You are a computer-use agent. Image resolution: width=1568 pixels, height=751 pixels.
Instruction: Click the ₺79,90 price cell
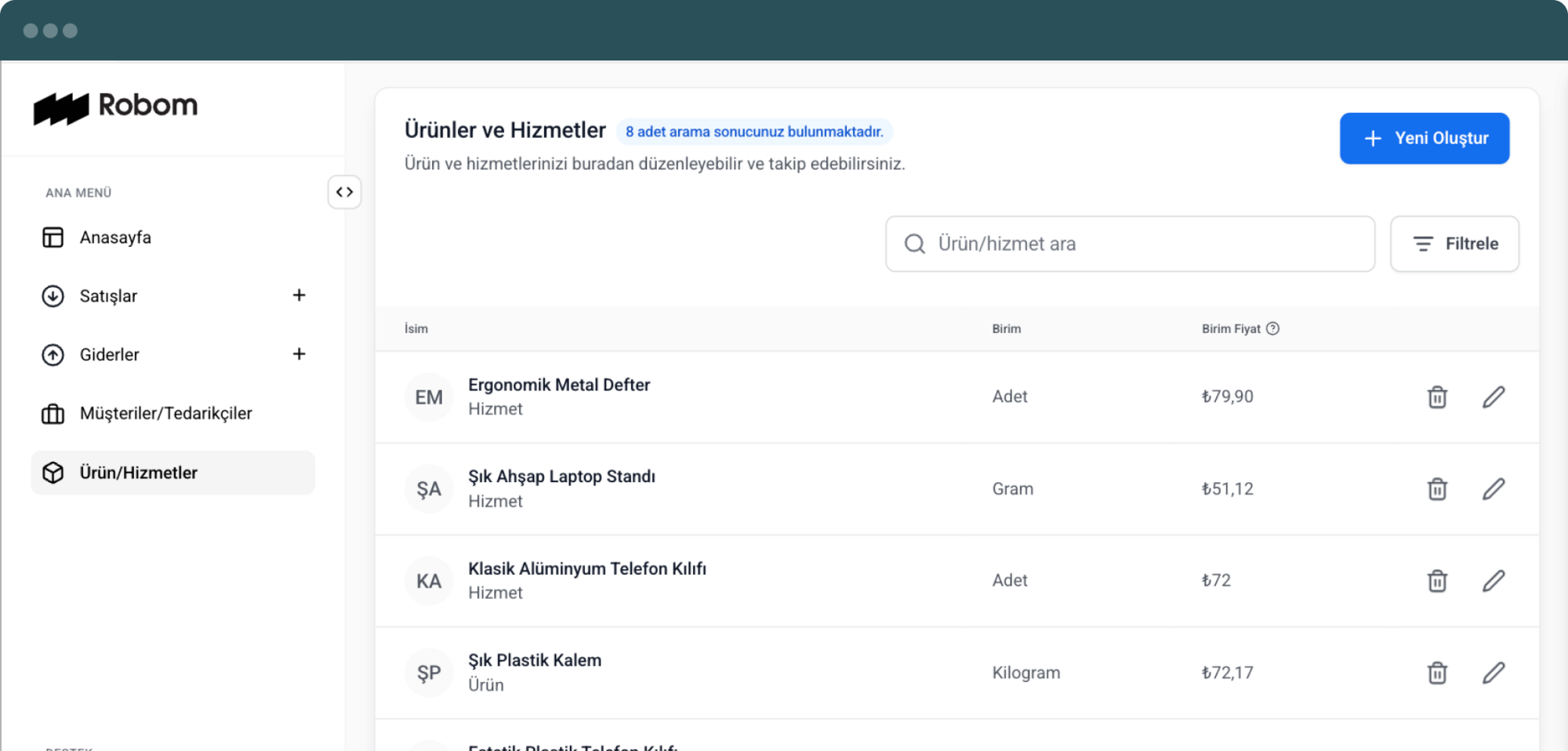[1228, 397]
